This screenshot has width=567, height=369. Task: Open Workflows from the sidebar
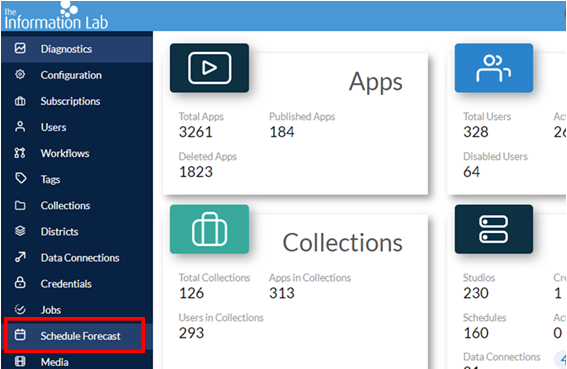[x=77, y=153]
